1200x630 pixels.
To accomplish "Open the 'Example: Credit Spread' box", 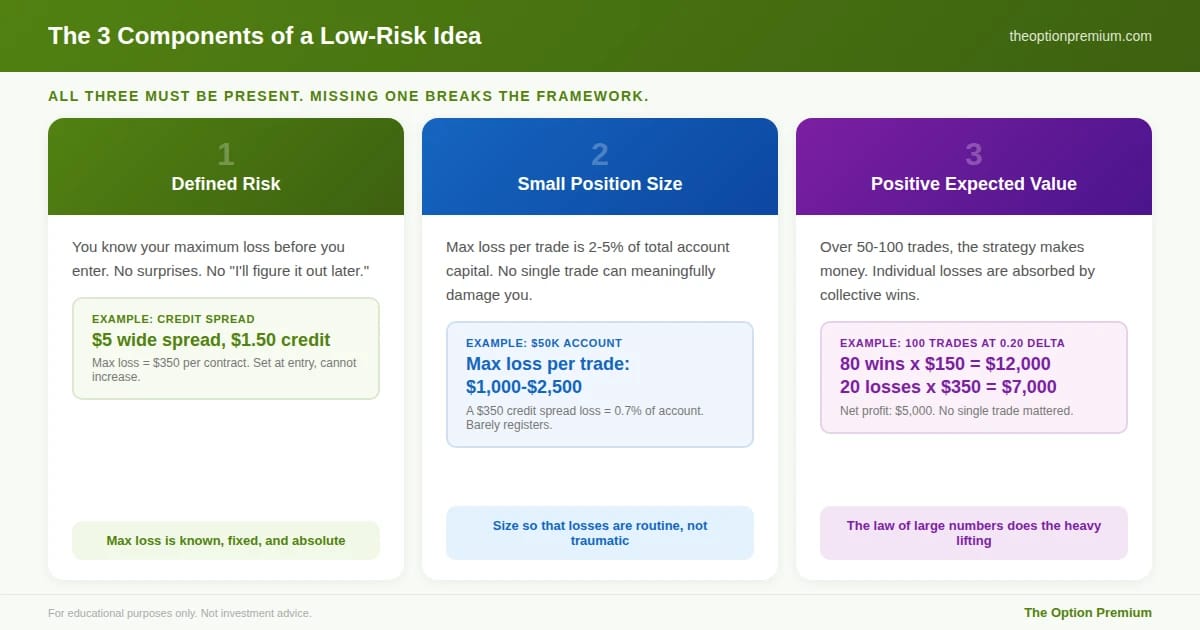I will point(226,348).
